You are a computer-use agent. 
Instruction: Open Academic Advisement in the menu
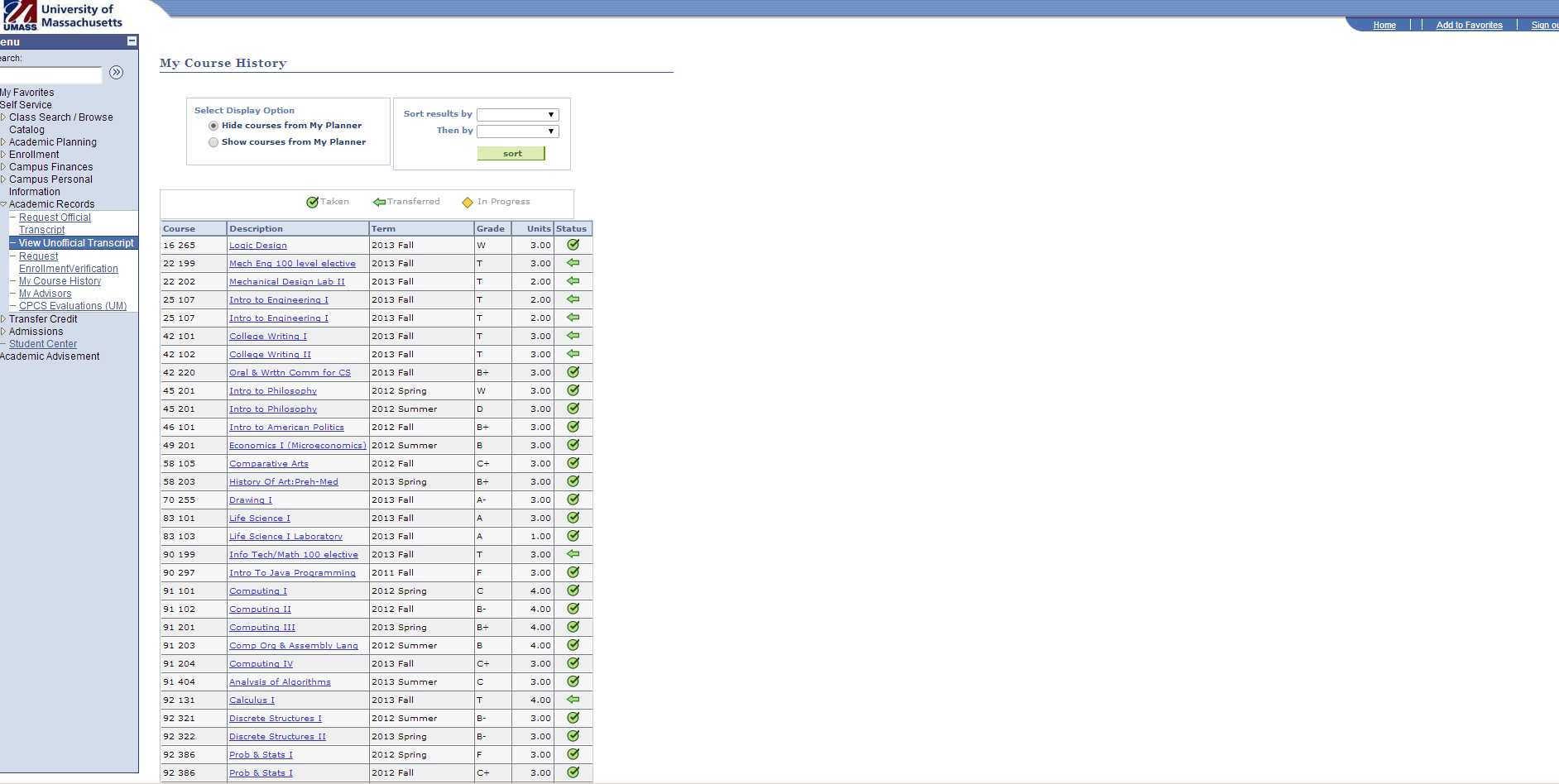(x=50, y=356)
